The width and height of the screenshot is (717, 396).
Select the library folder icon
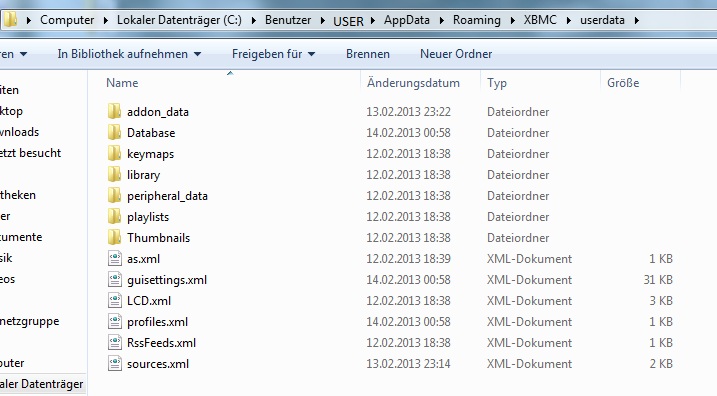114,174
